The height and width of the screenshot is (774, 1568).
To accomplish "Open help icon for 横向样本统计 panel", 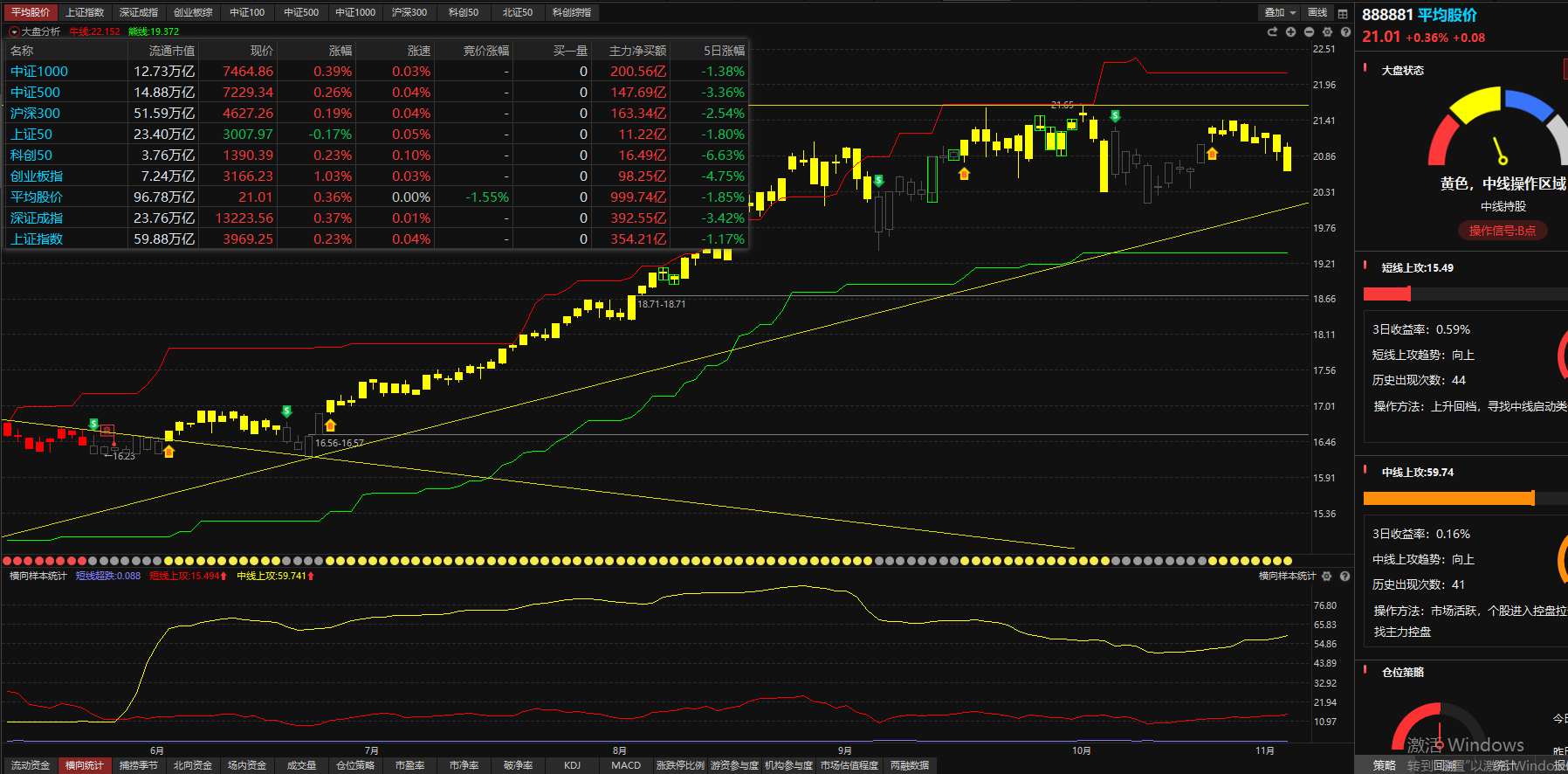I will point(1344,577).
